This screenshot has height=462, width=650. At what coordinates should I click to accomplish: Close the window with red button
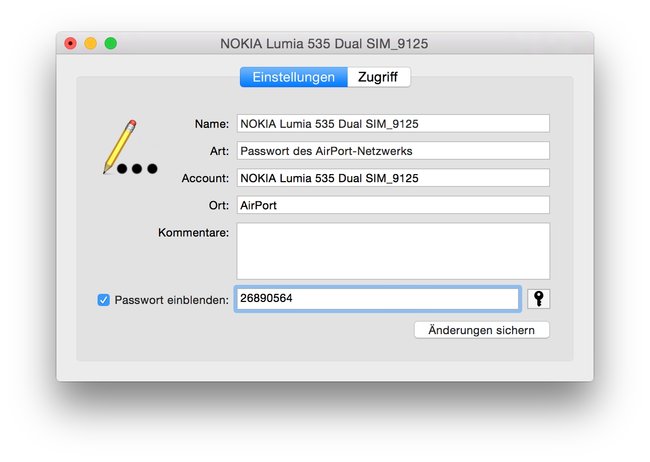(x=70, y=43)
